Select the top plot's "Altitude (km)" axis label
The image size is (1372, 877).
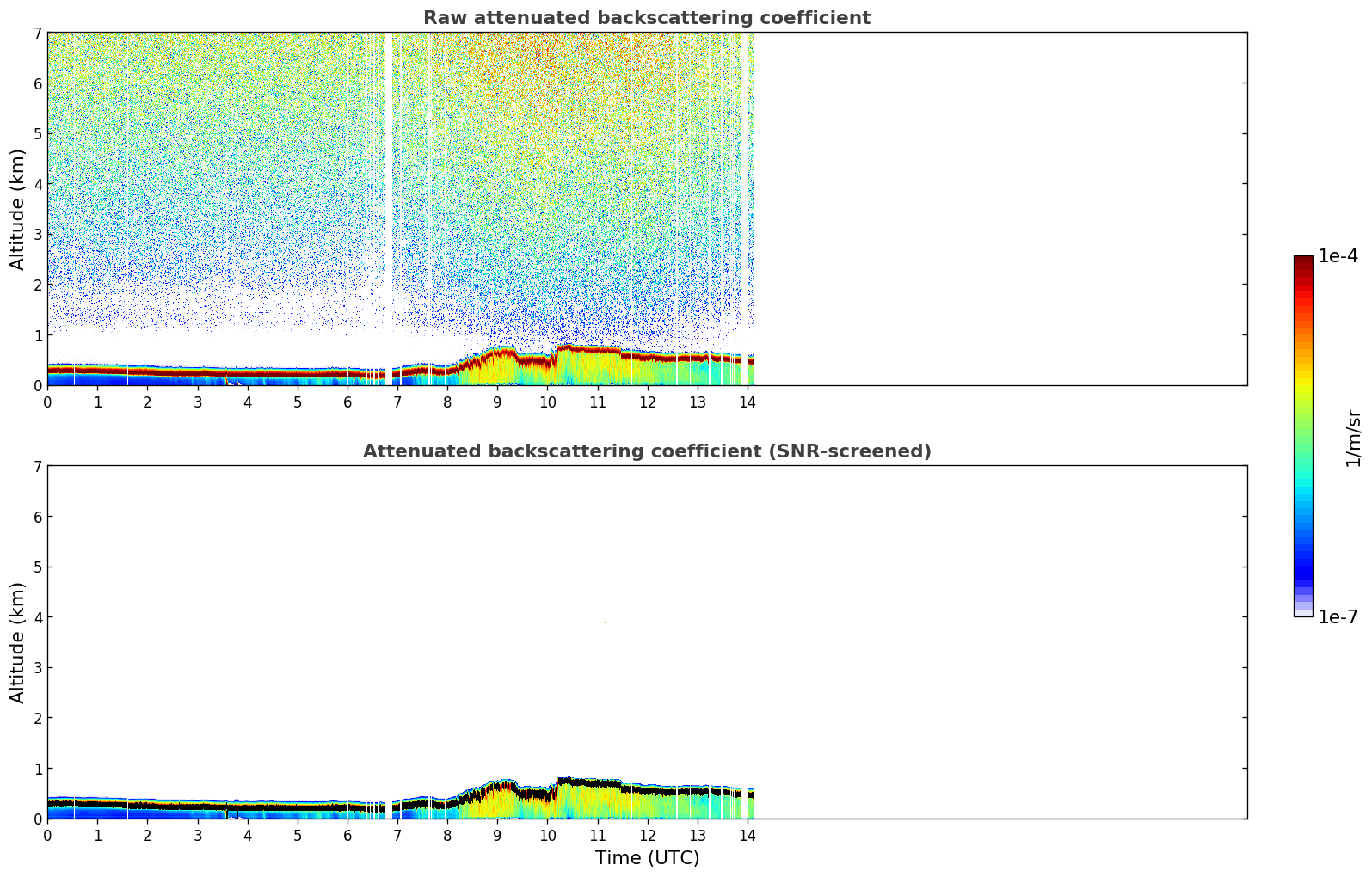[18, 209]
